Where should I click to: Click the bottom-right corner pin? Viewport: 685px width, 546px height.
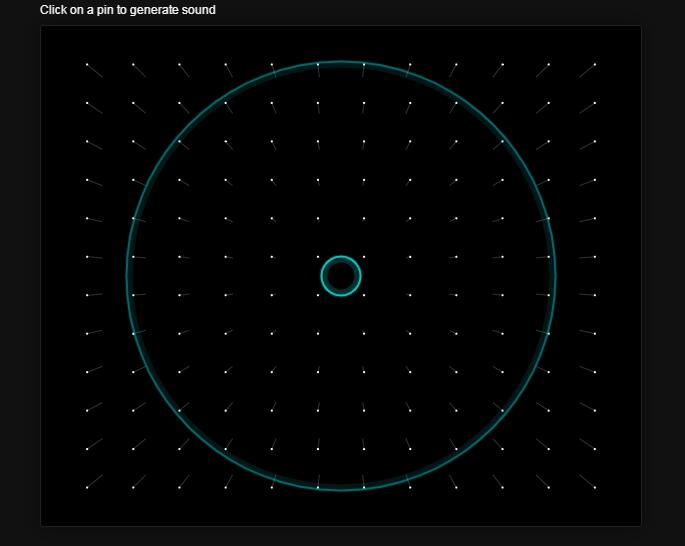[595, 488]
